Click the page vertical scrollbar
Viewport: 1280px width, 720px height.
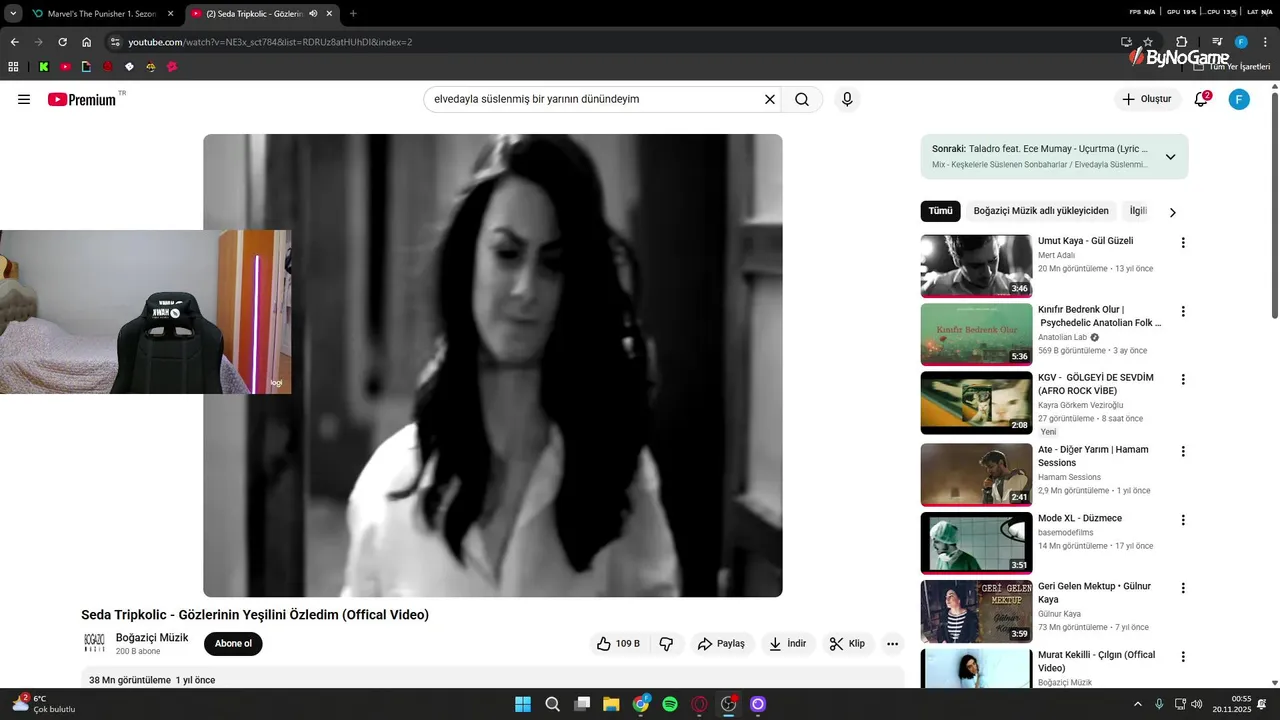[1274, 205]
